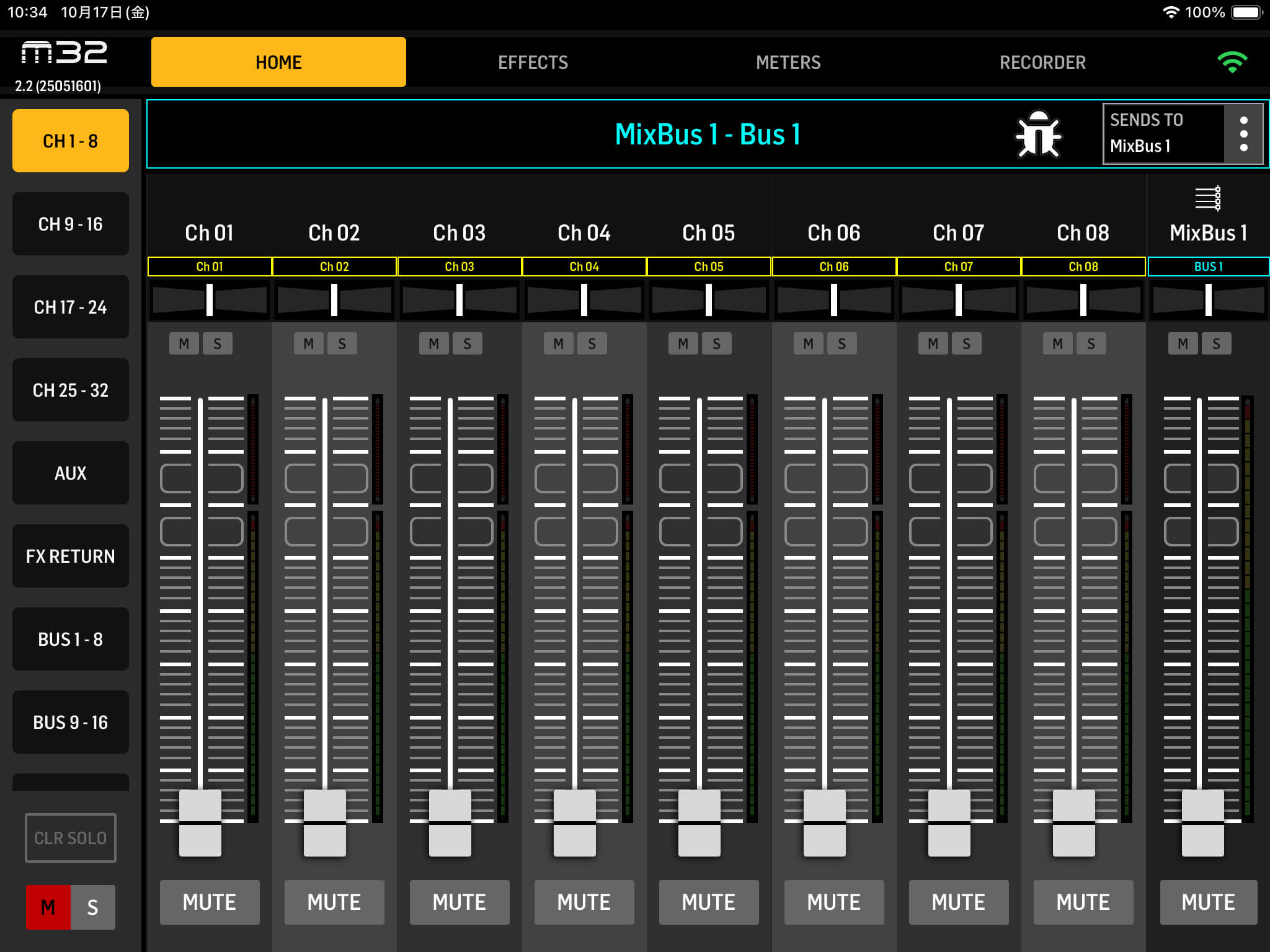Expand the yellow Ch 06 label box
The image size is (1270, 952).
pos(833,267)
